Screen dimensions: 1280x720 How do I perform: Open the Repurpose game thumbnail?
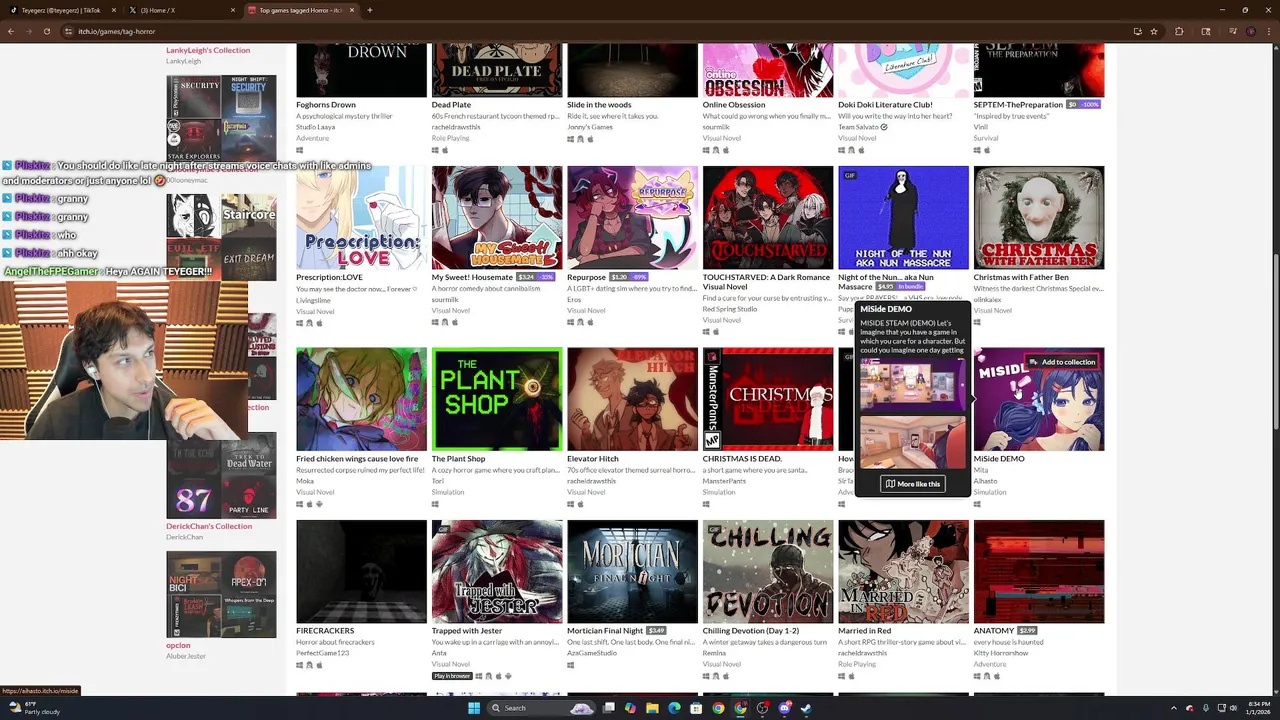tap(632, 217)
